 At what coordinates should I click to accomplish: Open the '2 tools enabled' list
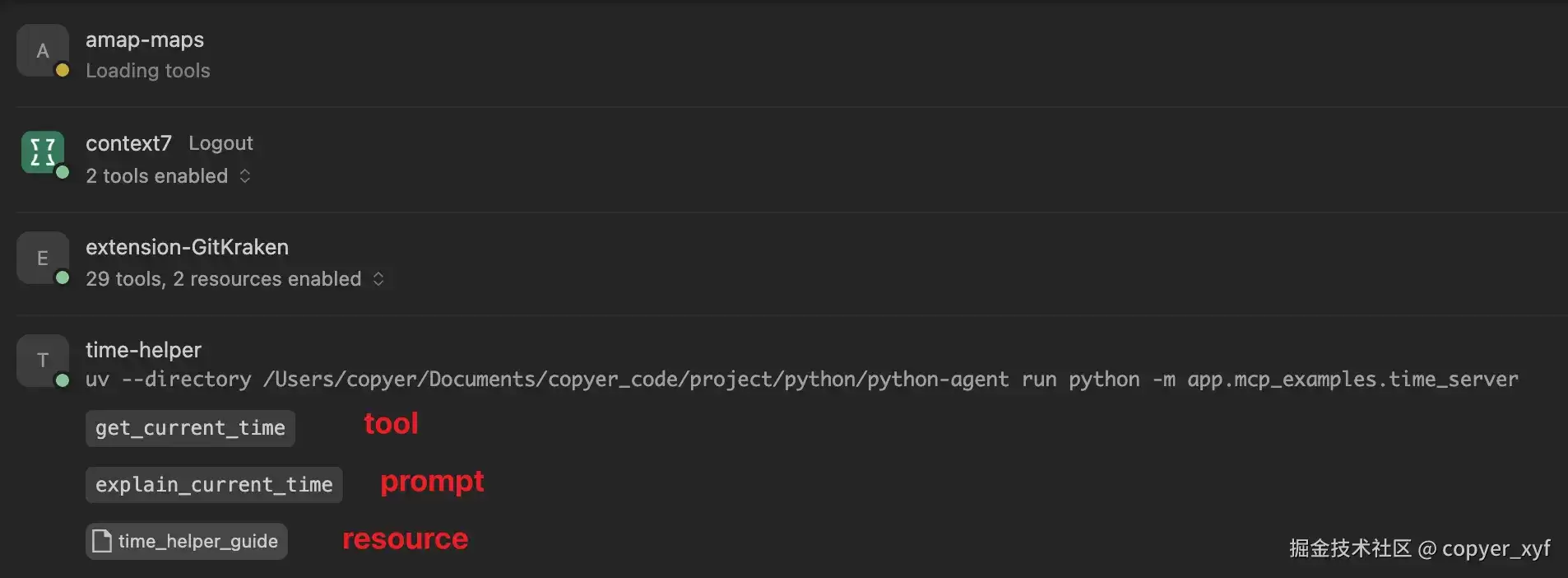point(157,175)
